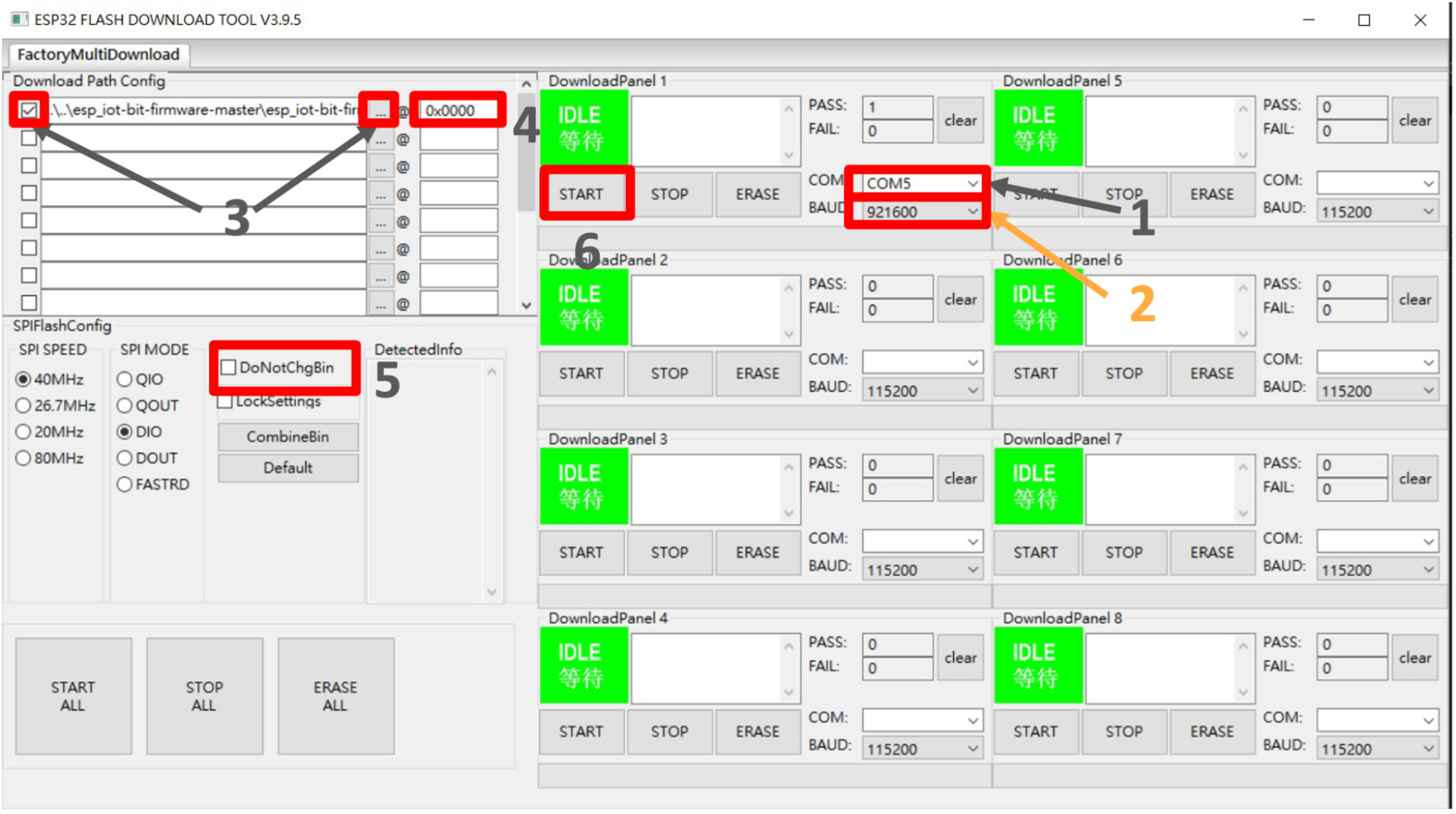Select 40MHz SPI speed
Viewport: 1456px width, 814px height.
(50, 379)
